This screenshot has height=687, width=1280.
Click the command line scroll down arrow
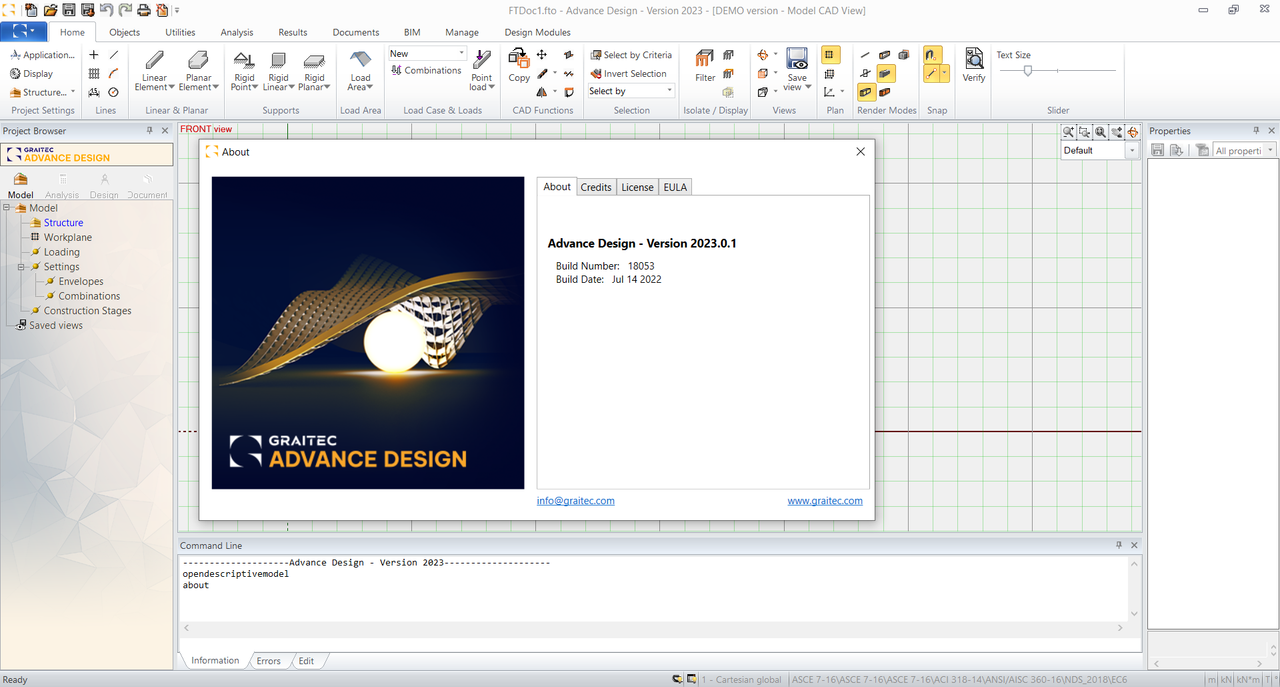click(1134, 613)
